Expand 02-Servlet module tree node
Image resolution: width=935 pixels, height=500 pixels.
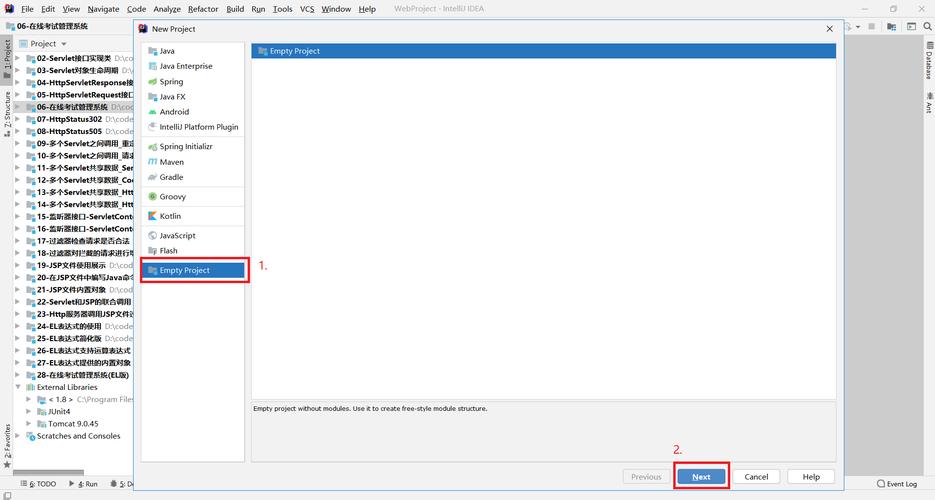click(17, 58)
